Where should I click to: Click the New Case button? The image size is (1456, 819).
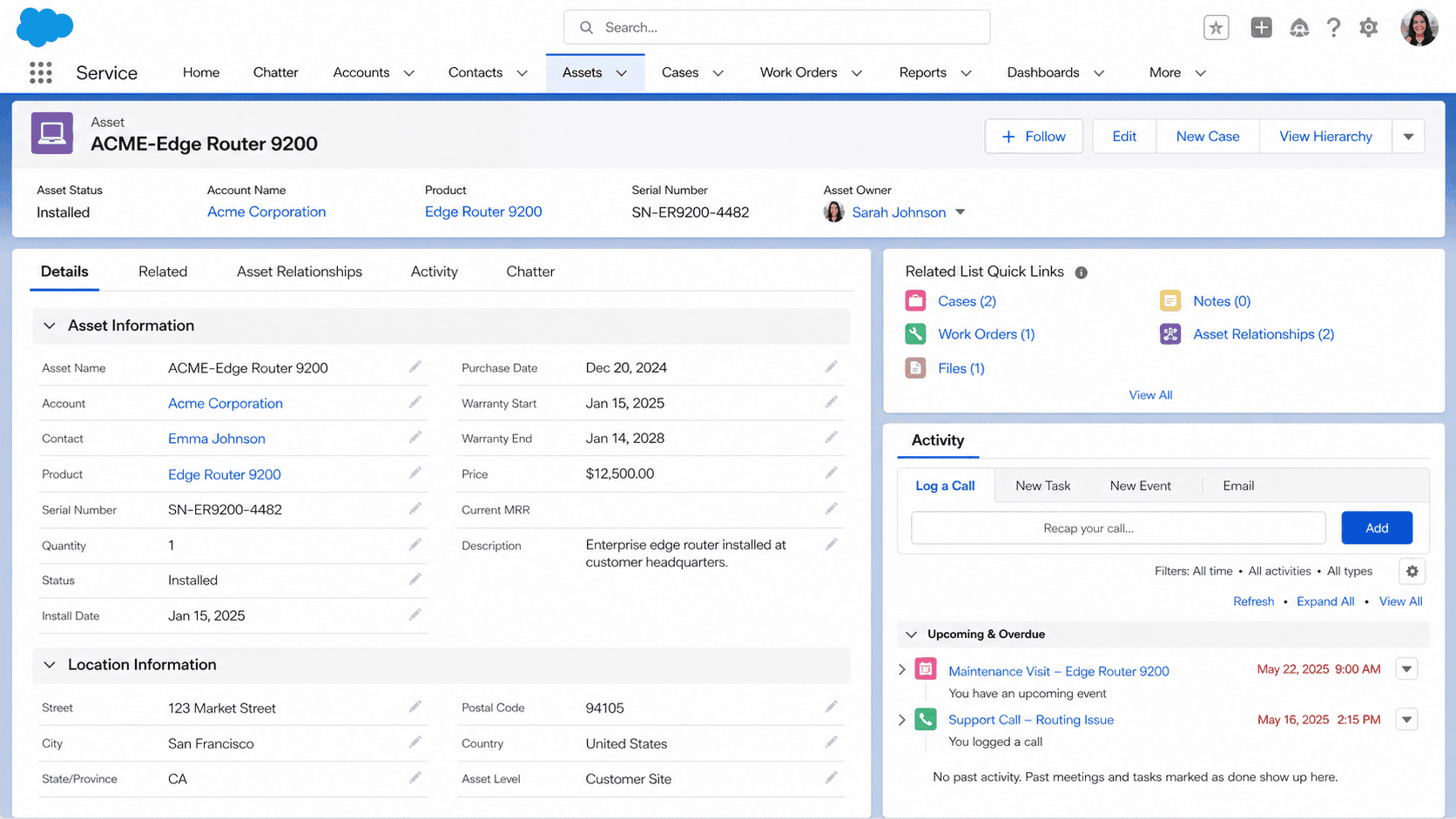click(1208, 137)
